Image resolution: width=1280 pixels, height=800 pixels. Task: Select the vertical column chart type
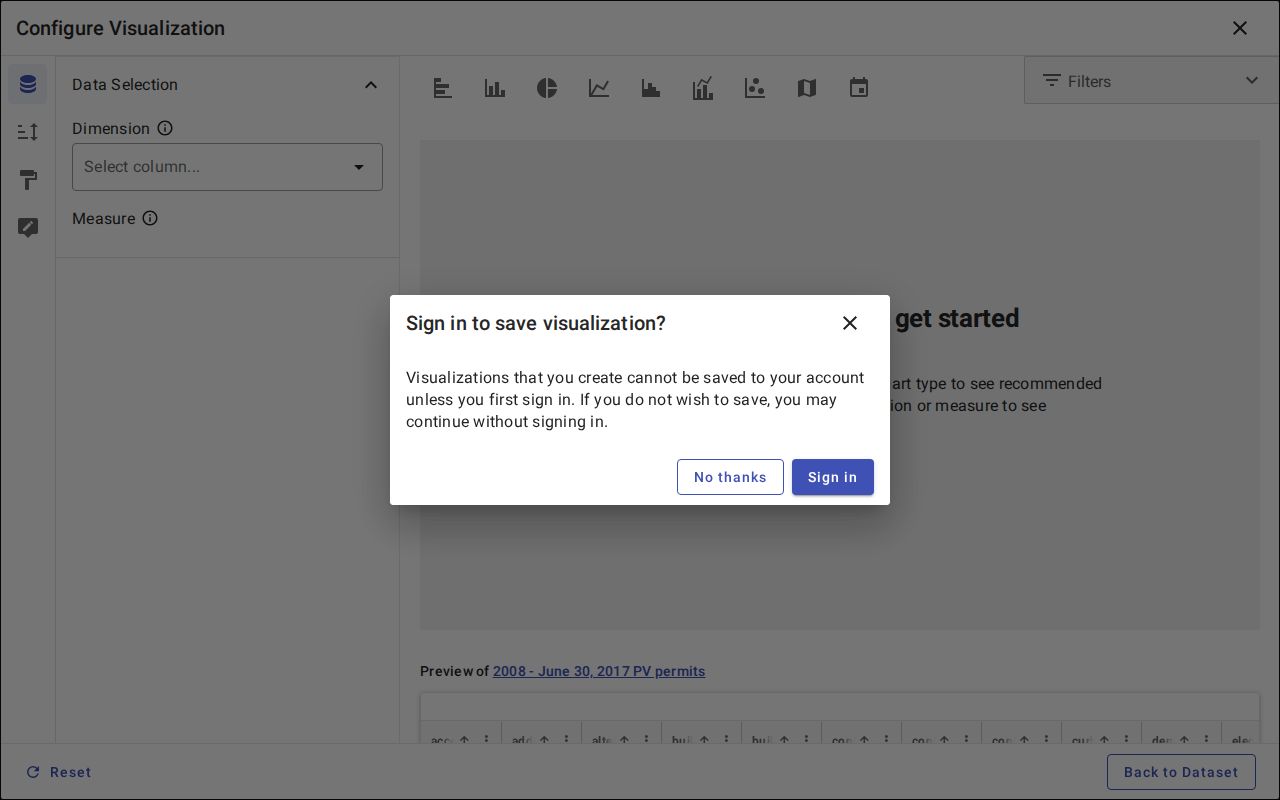(x=495, y=88)
